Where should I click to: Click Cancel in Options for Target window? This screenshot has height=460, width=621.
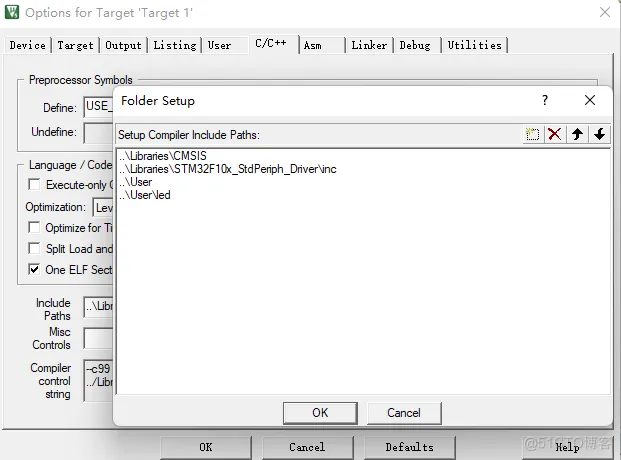click(x=307, y=447)
